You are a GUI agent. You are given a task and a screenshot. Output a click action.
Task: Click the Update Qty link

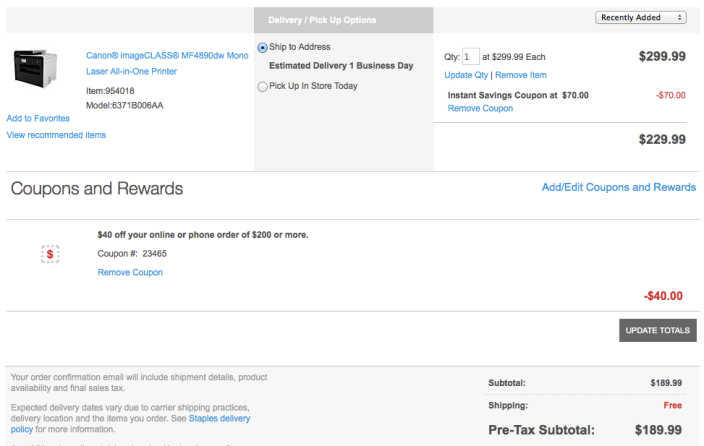pos(466,75)
